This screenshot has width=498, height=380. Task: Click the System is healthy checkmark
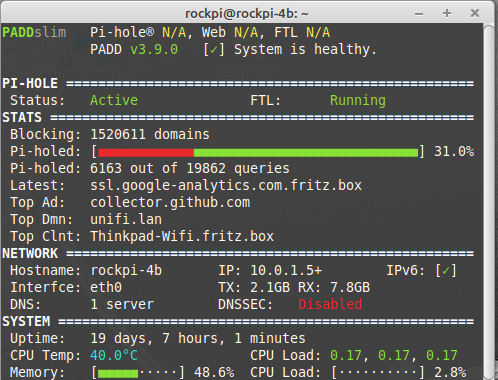214,50
